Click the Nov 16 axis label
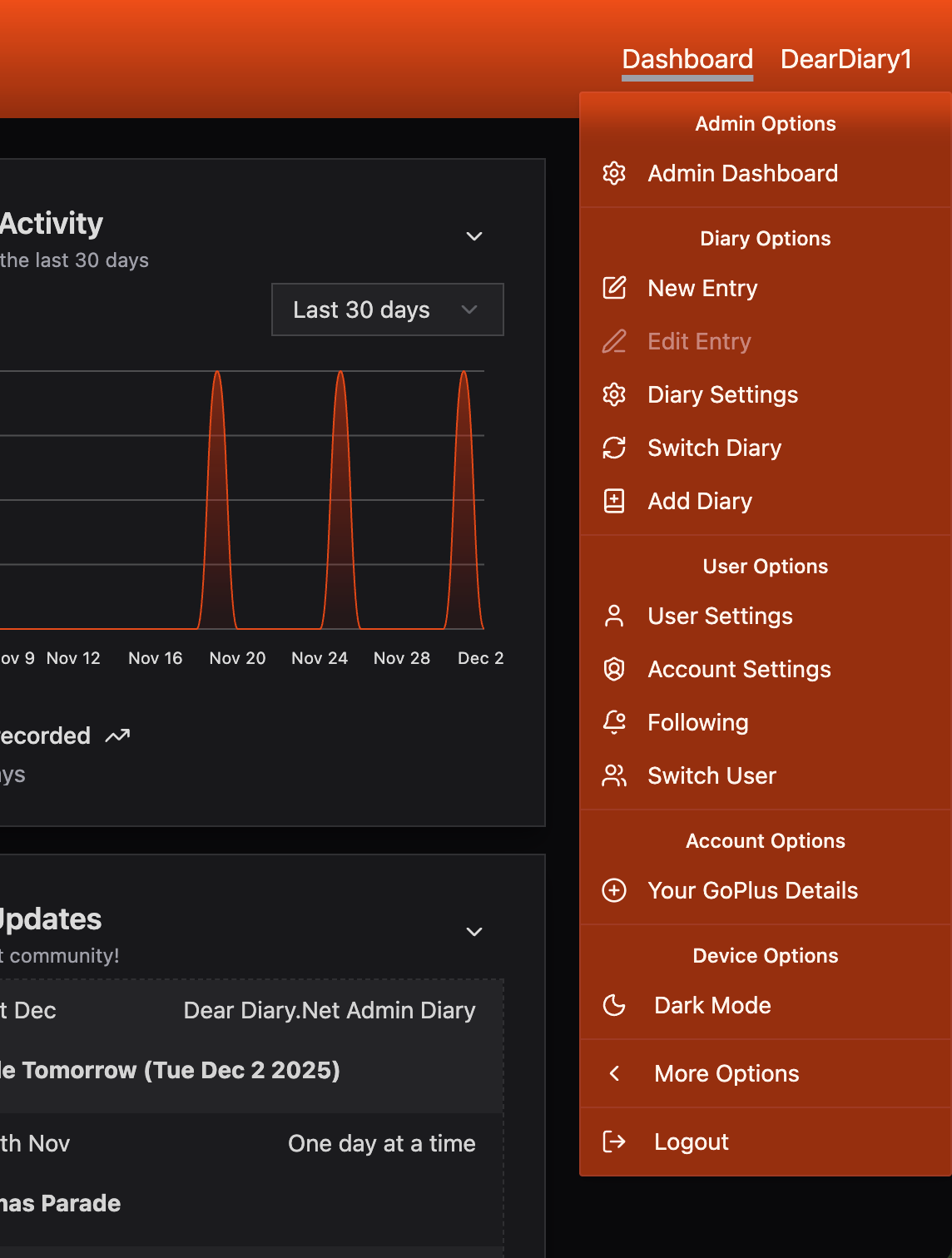Viewport: 952px width, 1258px height. click(x=155, y=658)
